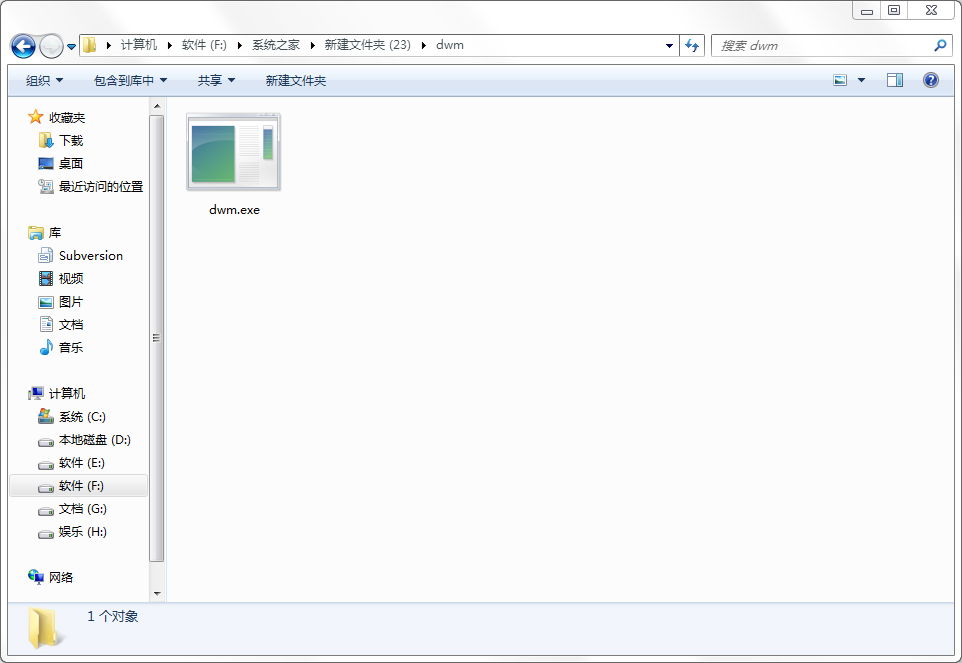Viewport: 962px width, 663px height.
Task: Click the refresh icon beside address bar
Action: [692, 45]
